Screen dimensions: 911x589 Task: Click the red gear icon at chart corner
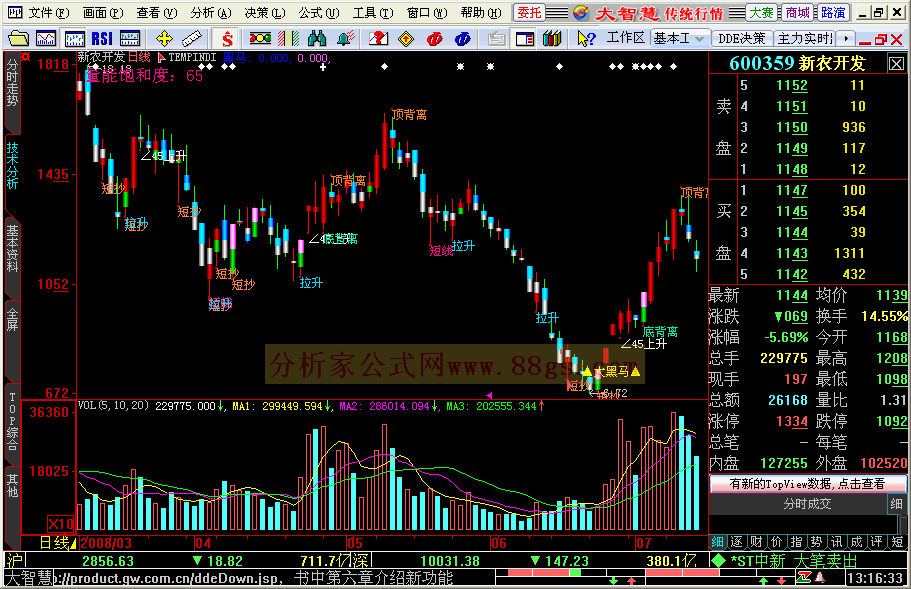coord(26,56)
